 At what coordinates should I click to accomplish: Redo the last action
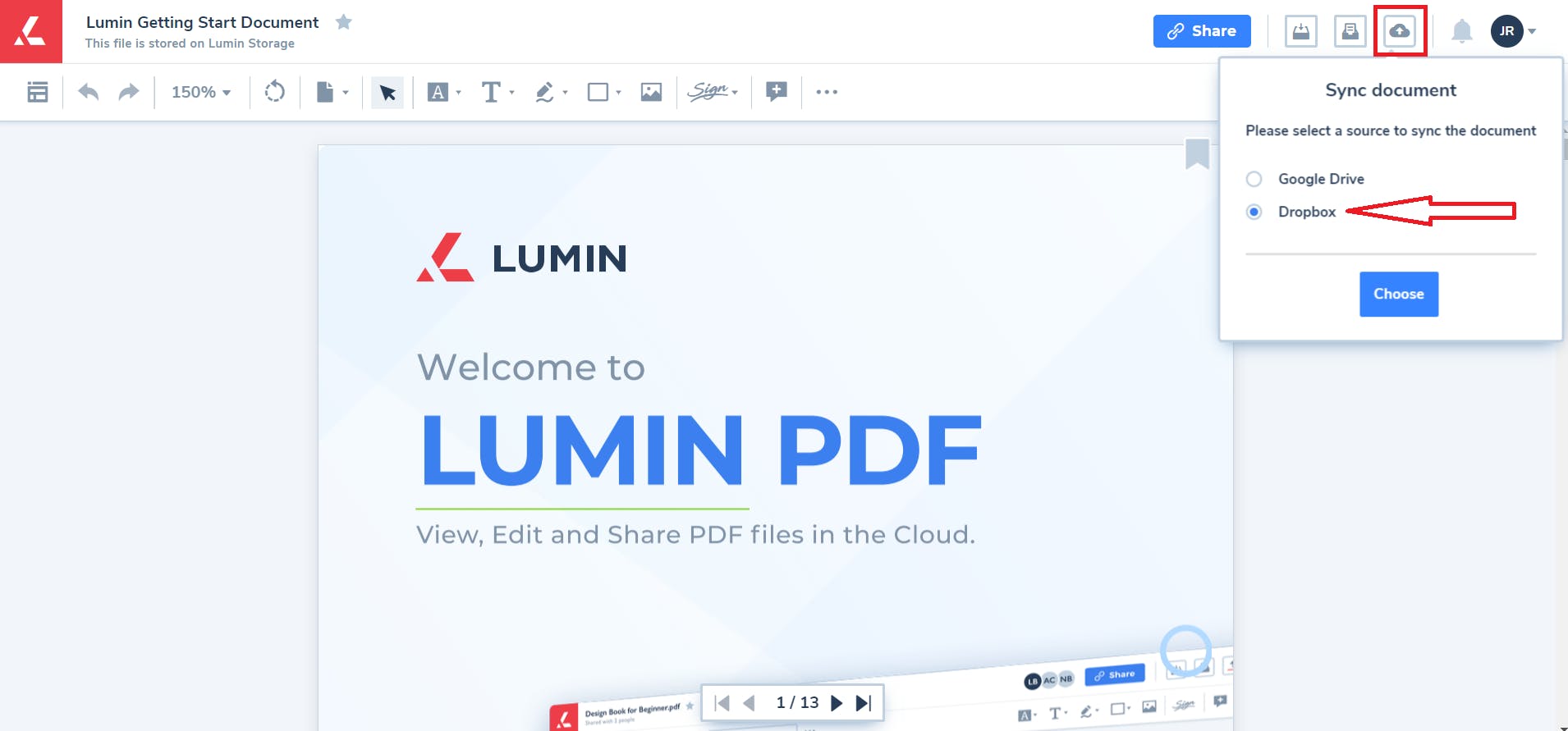click(x=129, y=92)
